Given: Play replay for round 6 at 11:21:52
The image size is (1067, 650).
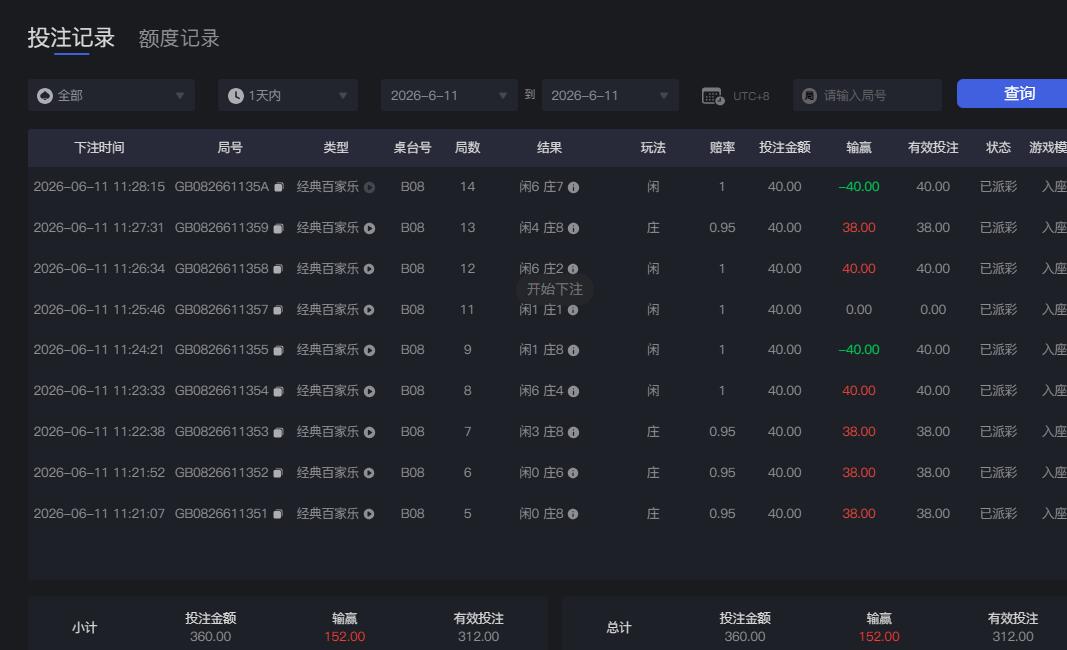Looking at the screenshot, I should pos(369,473).
